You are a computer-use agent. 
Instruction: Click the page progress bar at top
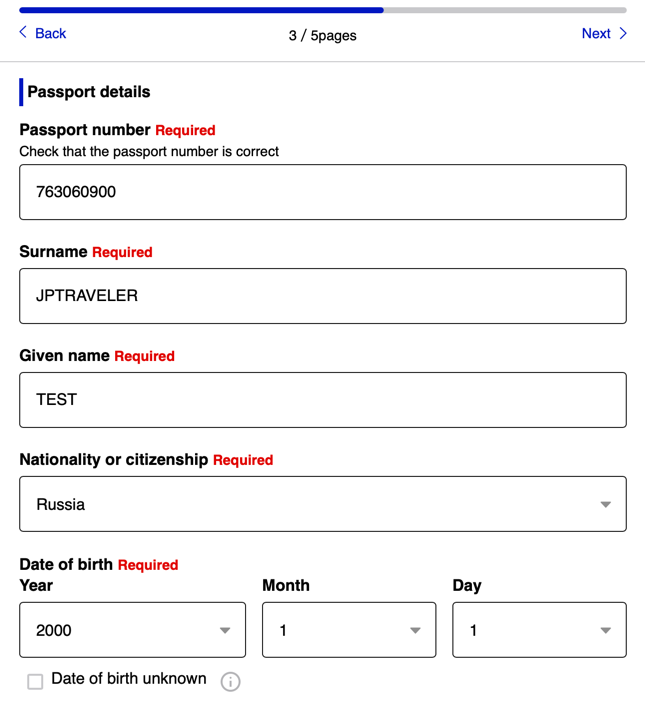pyautogui.click(x=322, y=10)
